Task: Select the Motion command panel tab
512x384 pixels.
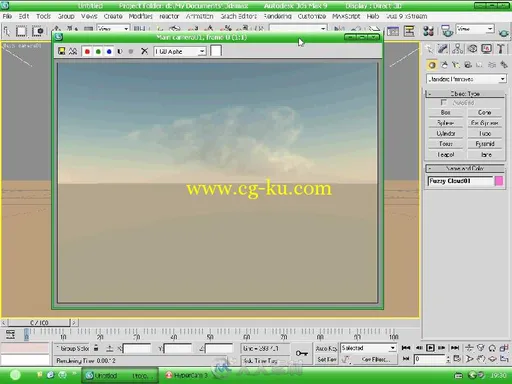Action: pos(472,49)
